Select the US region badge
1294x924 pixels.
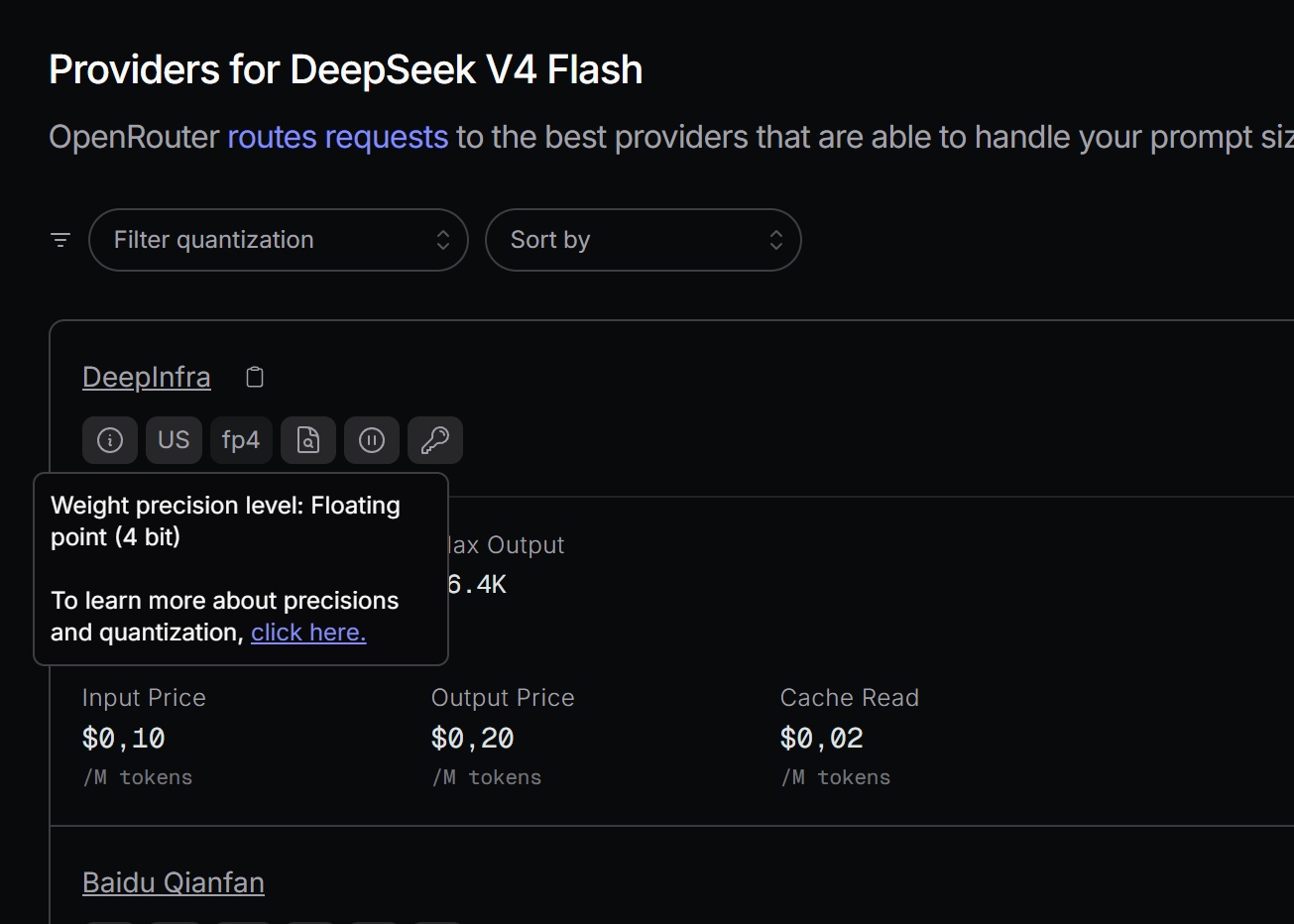174,440
